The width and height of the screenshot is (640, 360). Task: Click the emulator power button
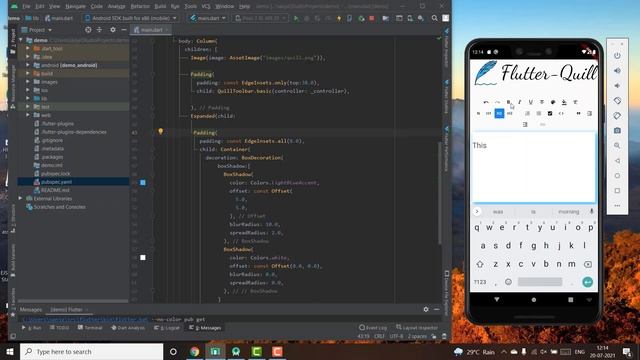[617, 56]
